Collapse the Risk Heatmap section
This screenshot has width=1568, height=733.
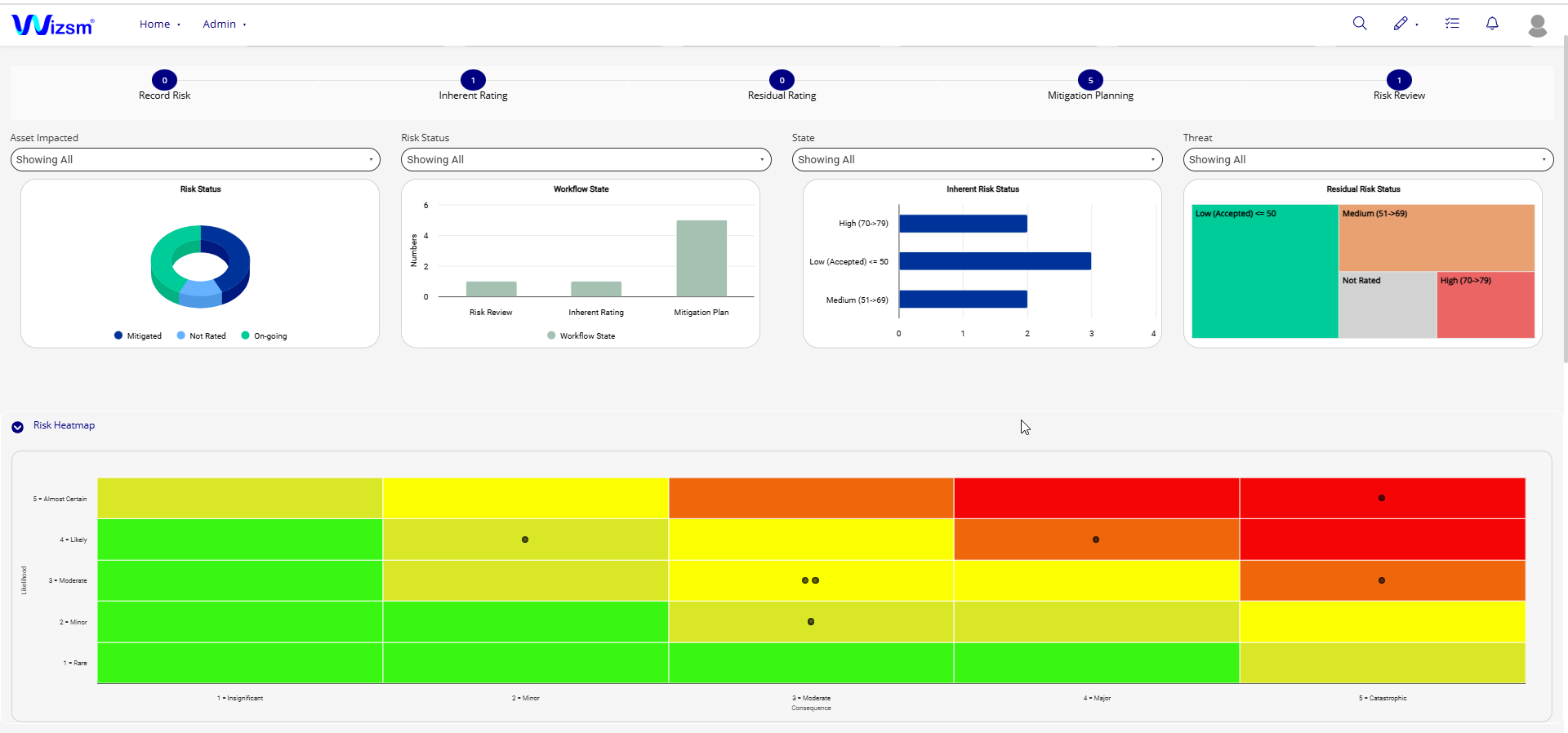pos(18,426)
